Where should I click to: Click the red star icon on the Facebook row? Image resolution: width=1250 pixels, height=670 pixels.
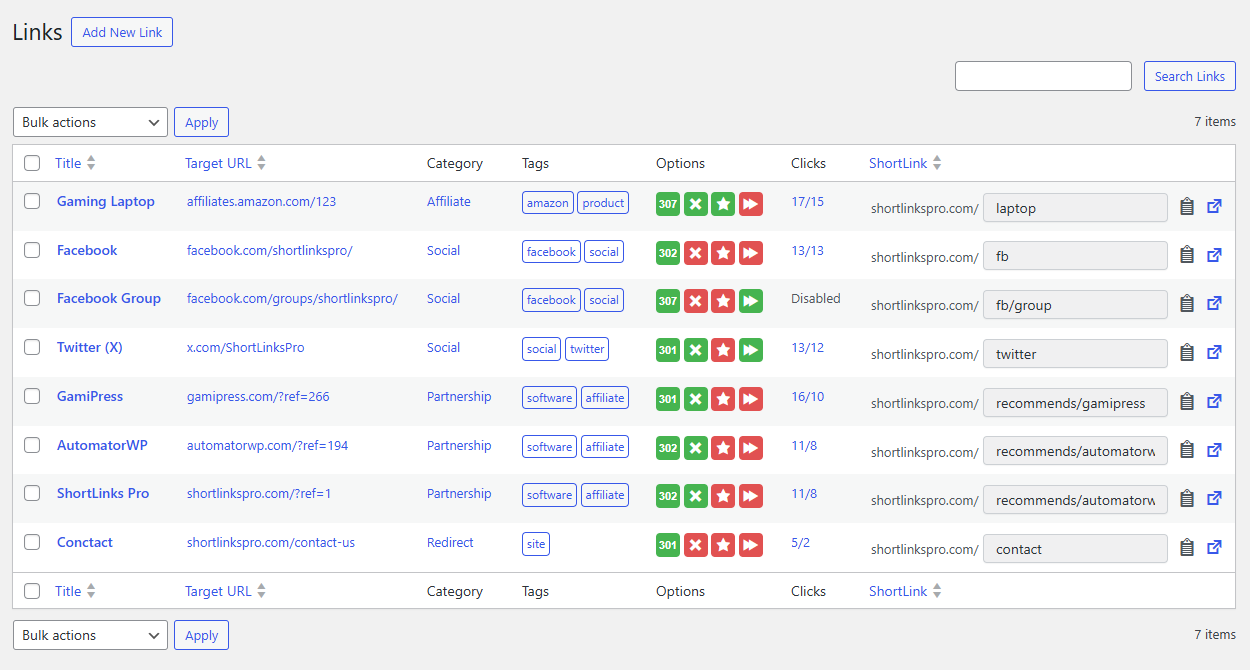pos(723,252)
